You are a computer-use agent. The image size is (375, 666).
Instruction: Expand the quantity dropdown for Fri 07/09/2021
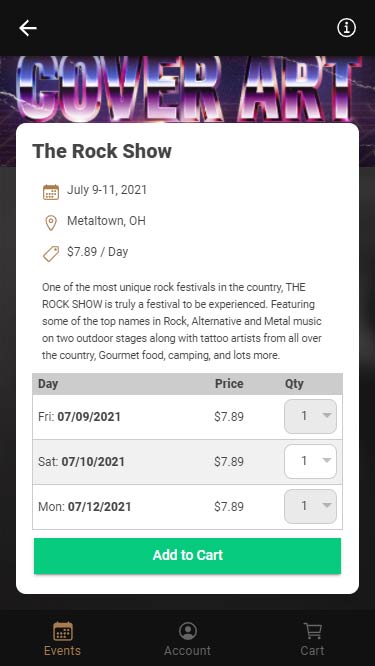tap(310, 416)
